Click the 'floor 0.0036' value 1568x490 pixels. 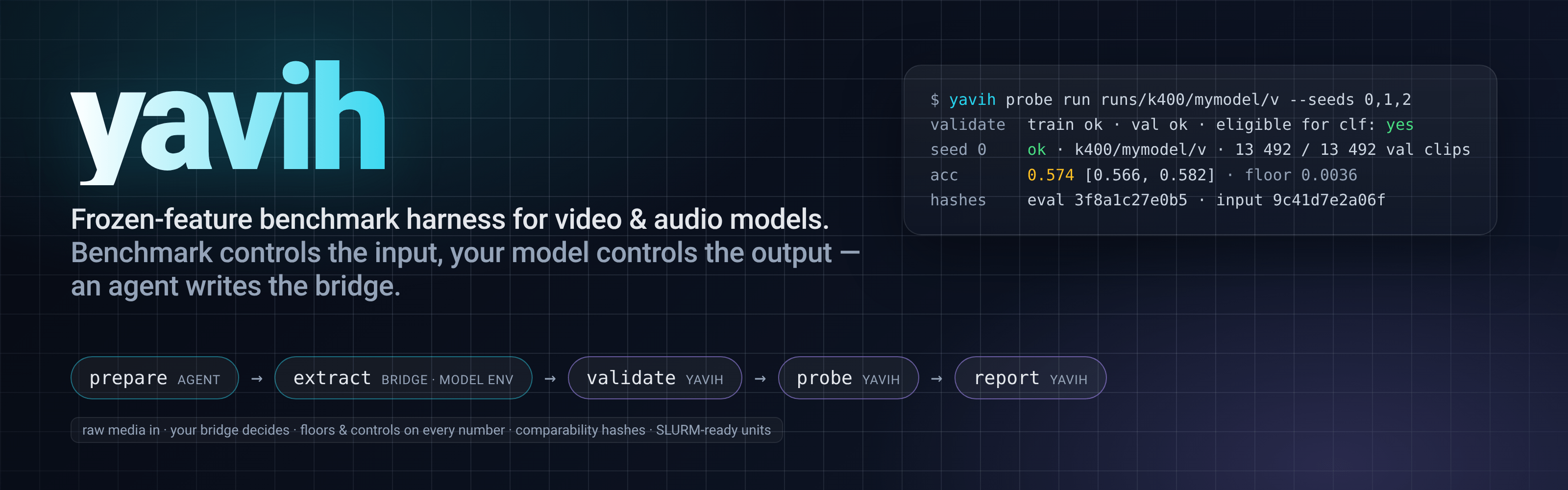(1301, 175)
